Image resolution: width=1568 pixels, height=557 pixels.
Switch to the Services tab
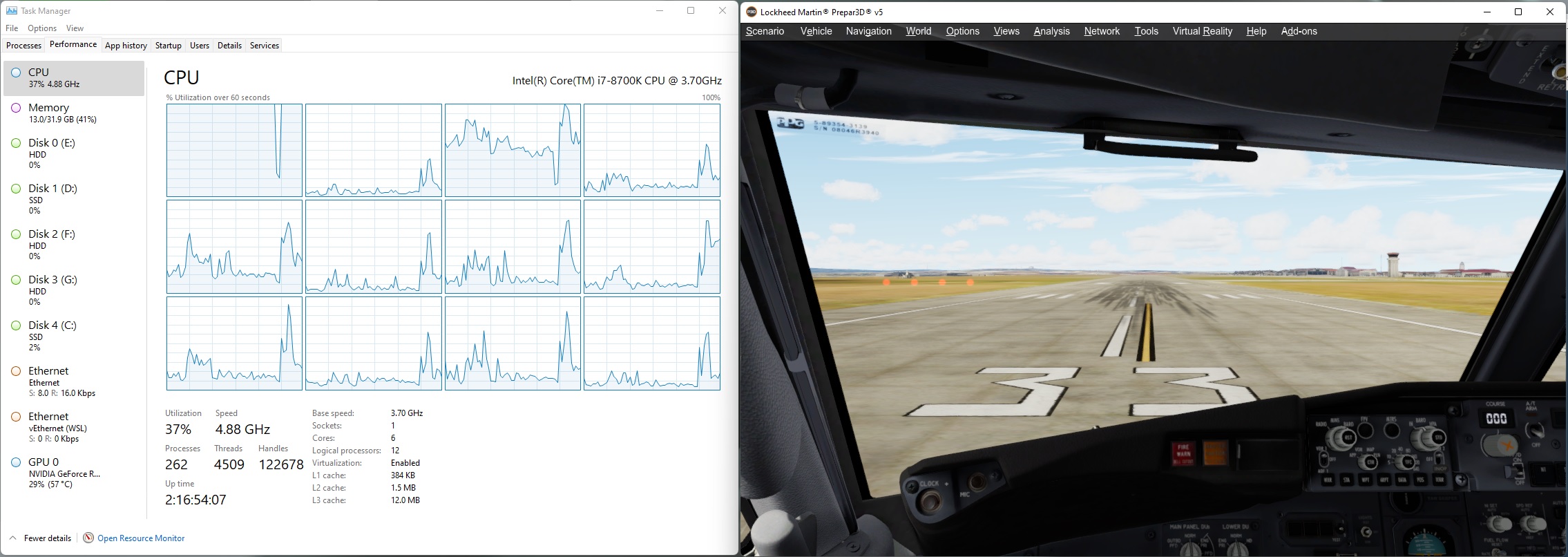265,46
